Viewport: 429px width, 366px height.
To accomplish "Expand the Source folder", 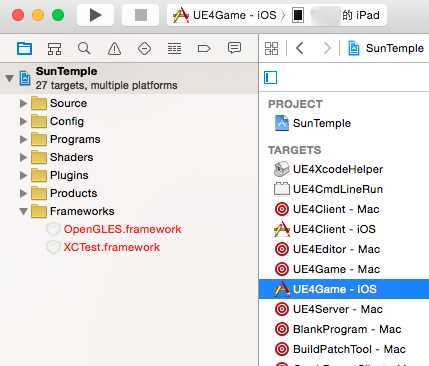I will [23, 103].
